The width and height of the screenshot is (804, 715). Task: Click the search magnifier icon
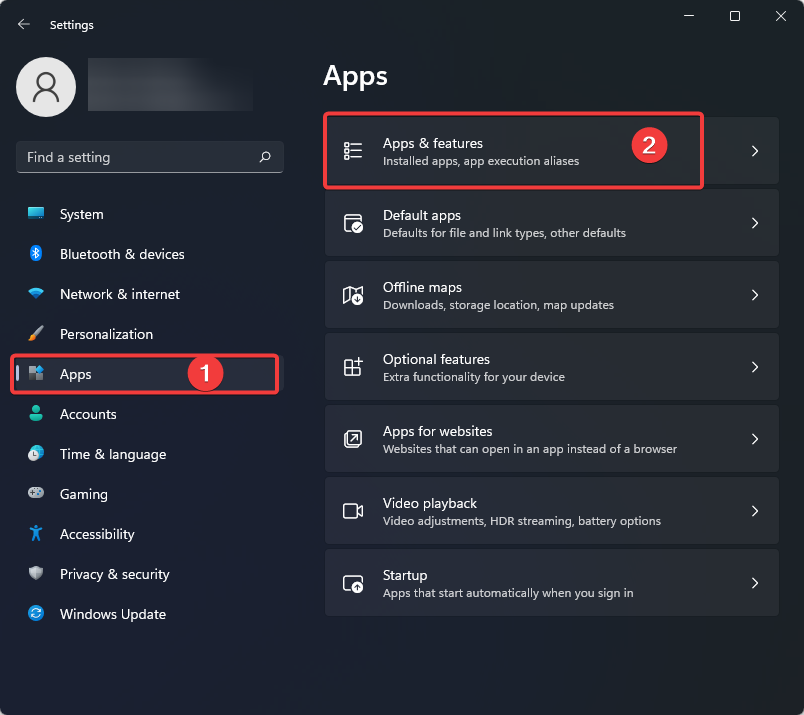point(265,156)
